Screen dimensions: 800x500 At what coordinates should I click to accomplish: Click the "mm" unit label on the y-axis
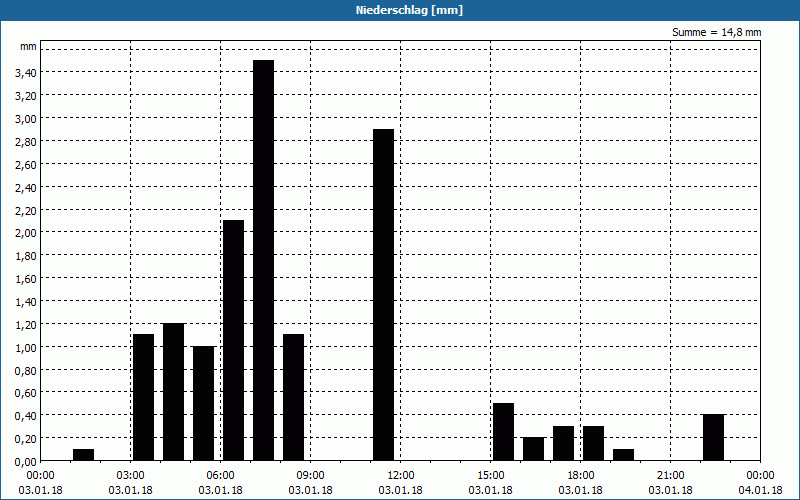[28, 46]
